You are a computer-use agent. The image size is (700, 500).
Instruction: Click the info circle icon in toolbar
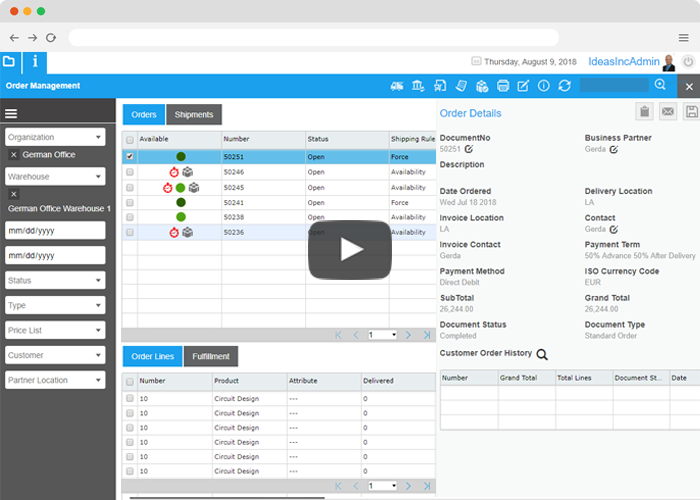click(543, 86)
